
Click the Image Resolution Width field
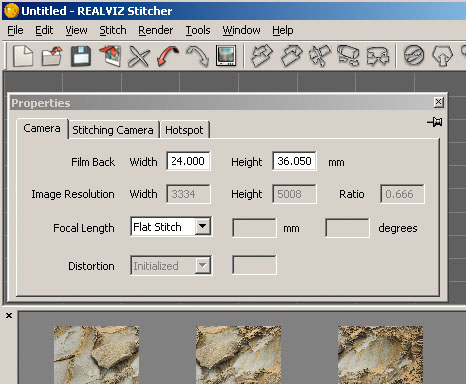[x=188, y=194]
